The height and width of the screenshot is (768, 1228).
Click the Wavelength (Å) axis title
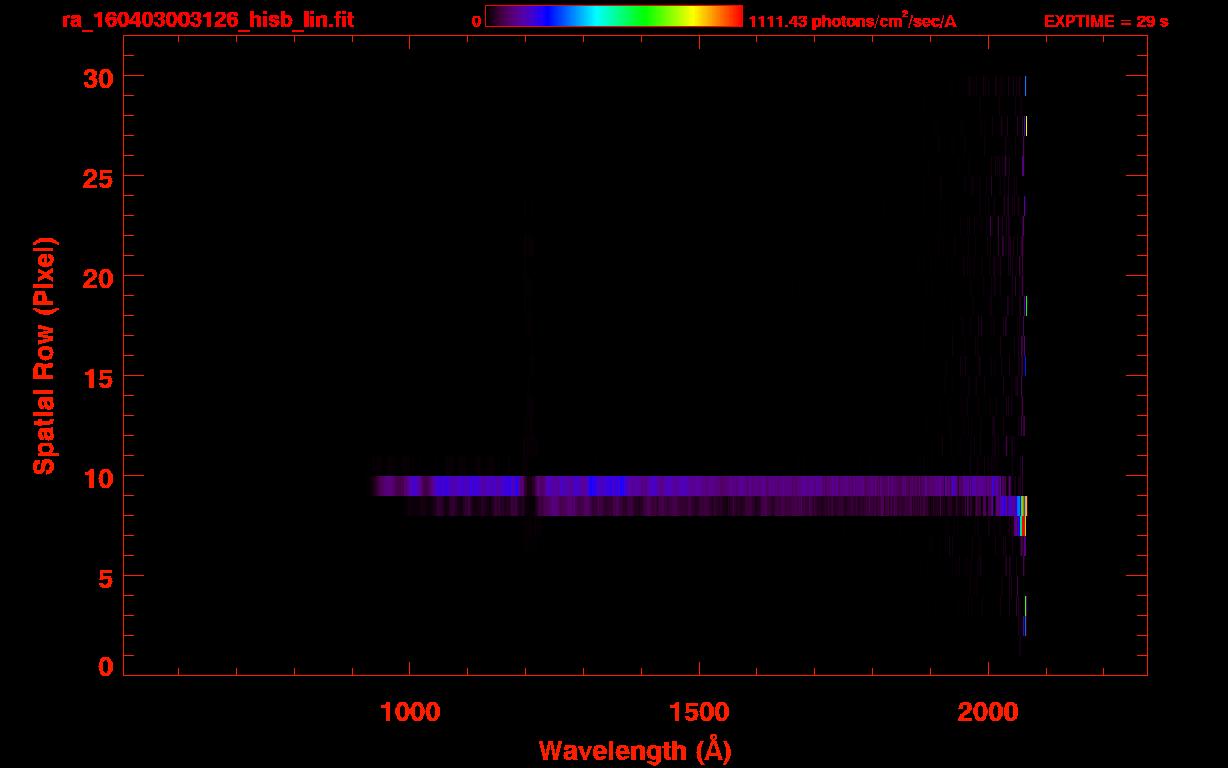(x=635, y=750)
